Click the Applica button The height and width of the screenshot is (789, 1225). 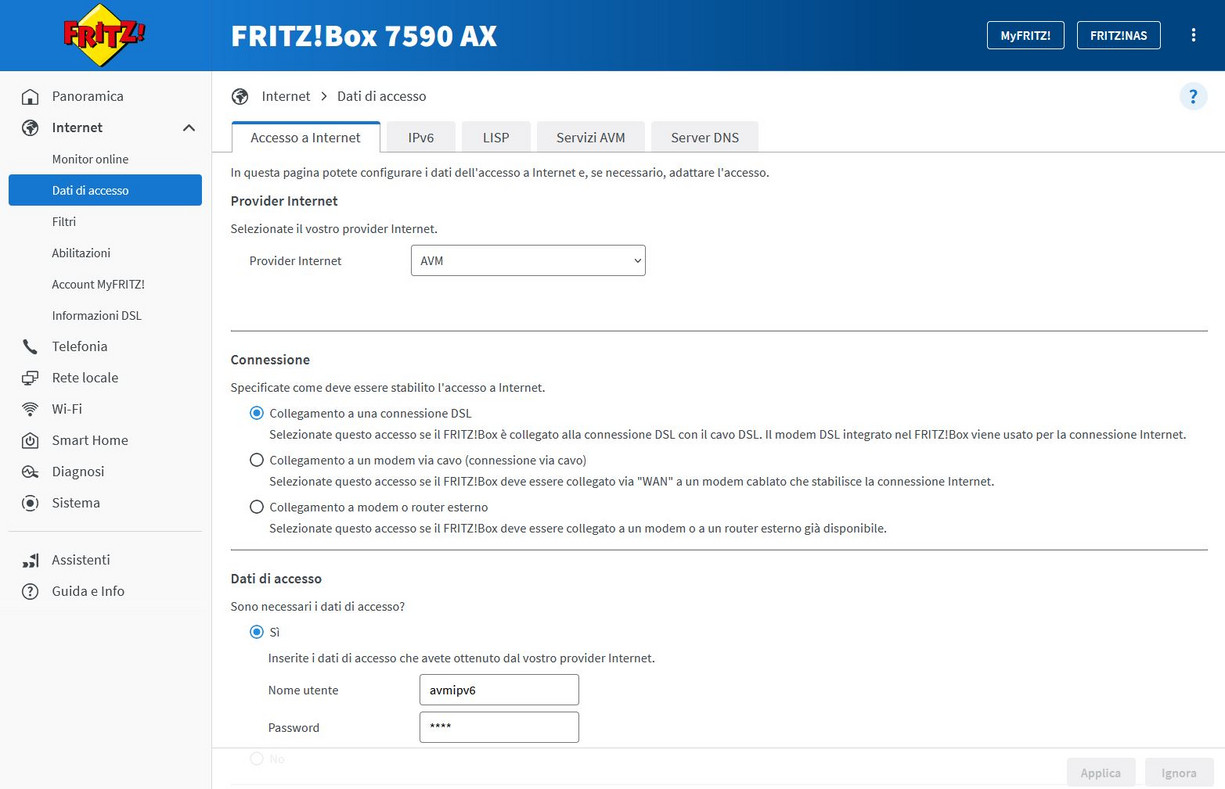(1101, 772)
